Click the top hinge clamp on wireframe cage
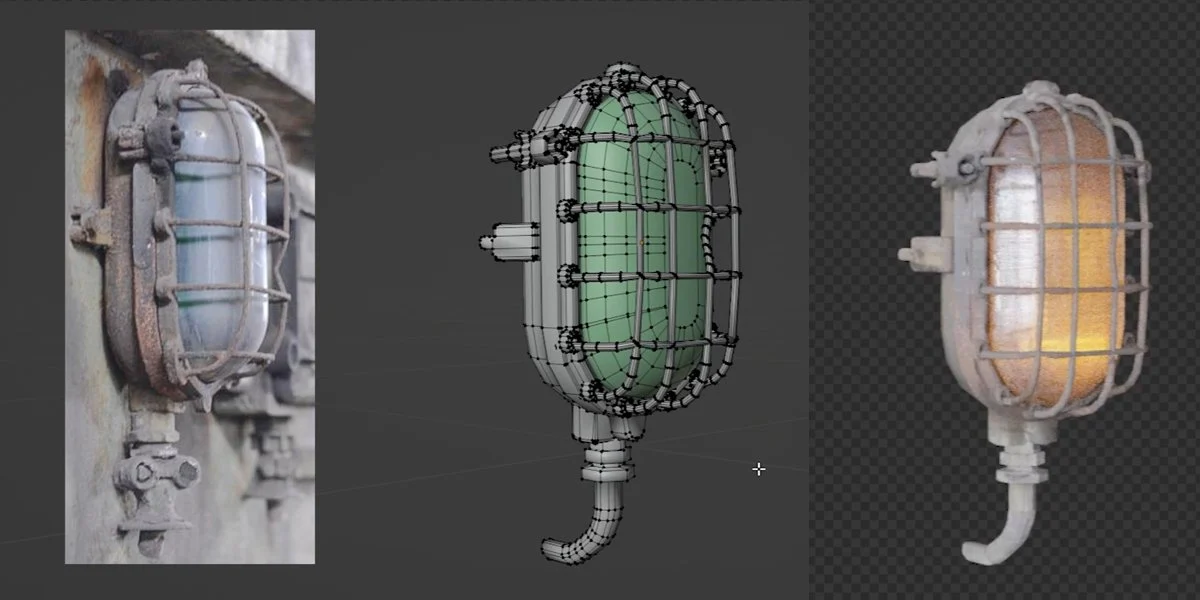This screenshot has height=600, width=1200. click(625, 80)
